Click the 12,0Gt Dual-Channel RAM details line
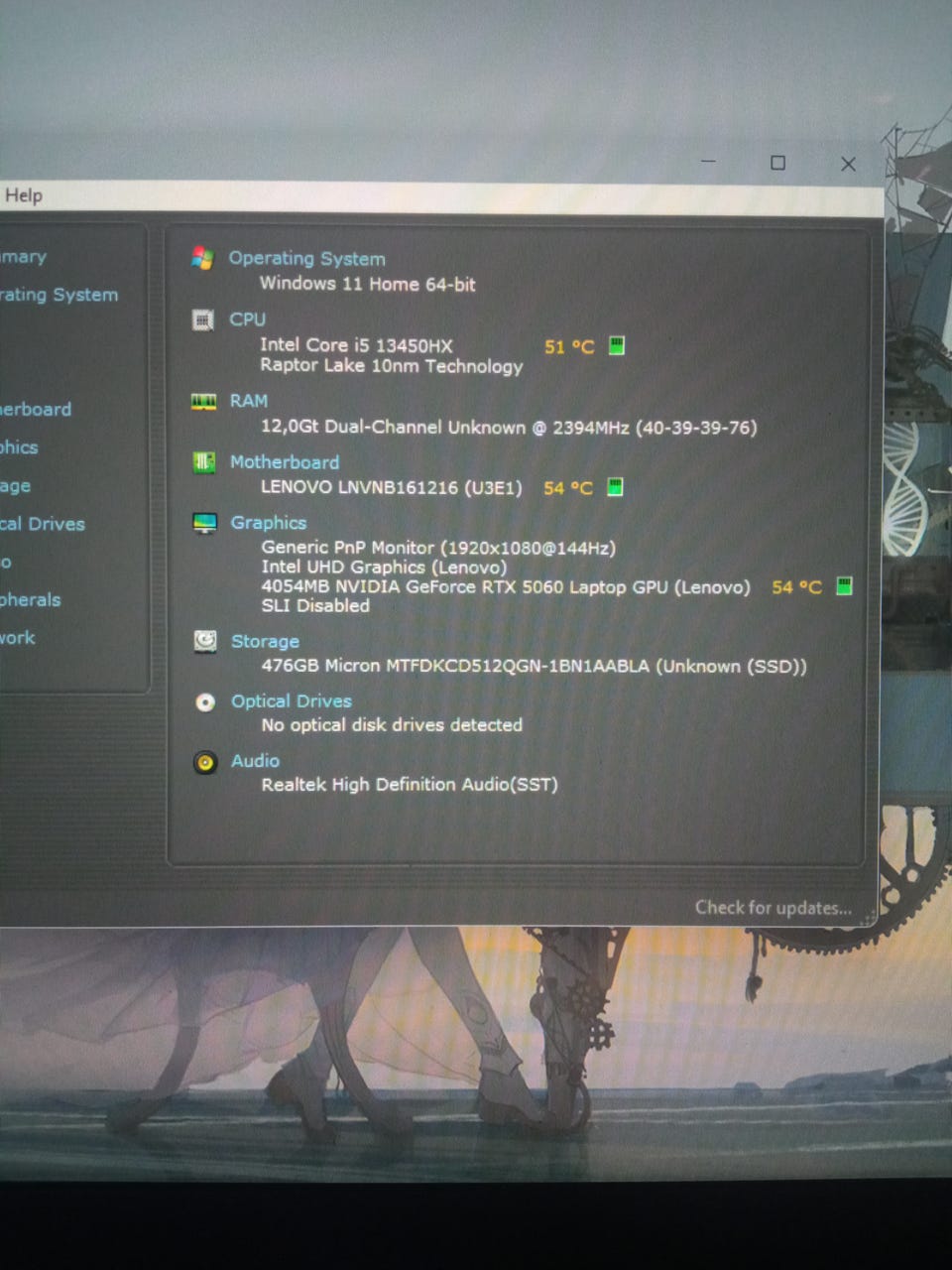952x1270 pixels. 509,428
